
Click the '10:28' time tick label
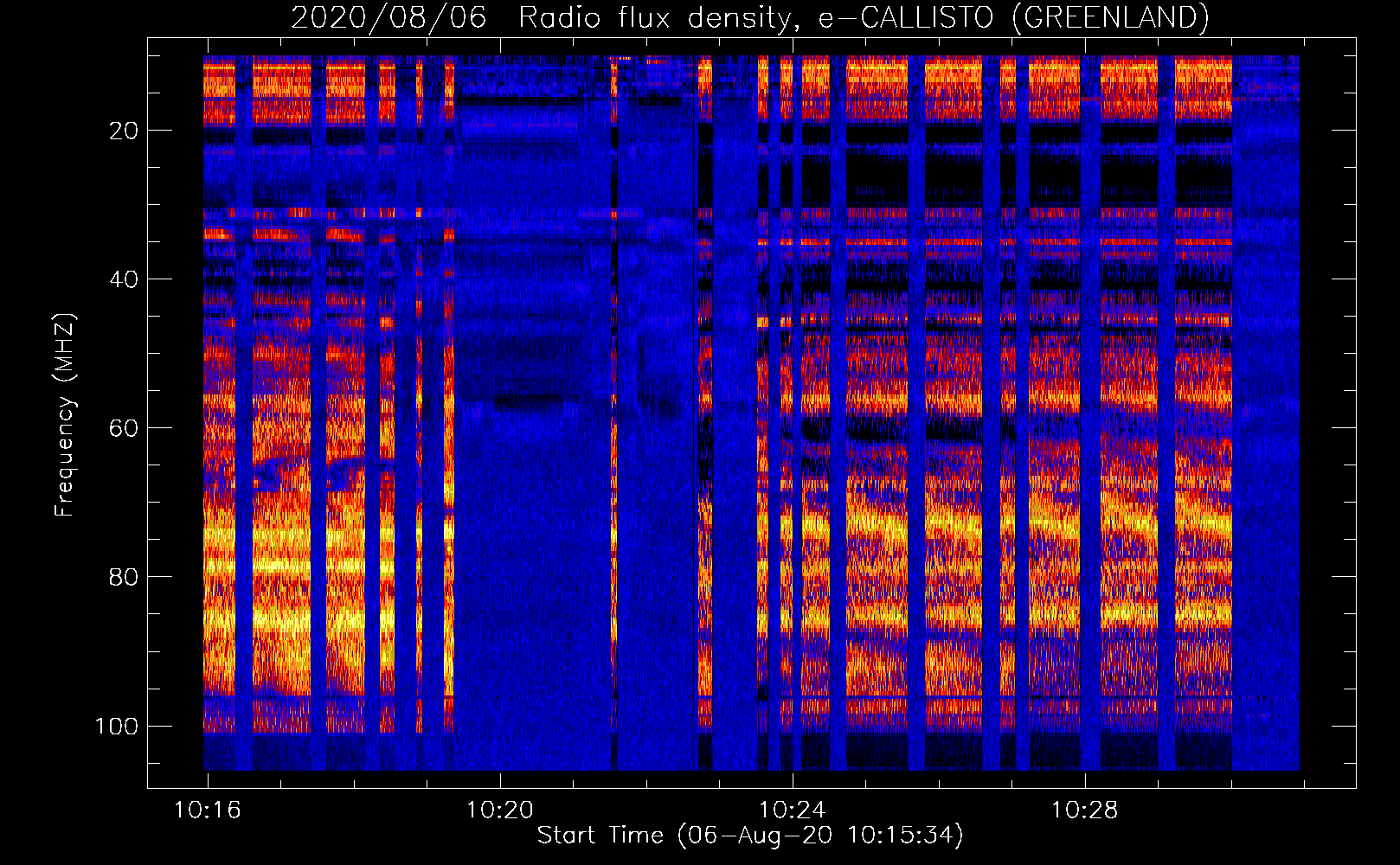tap(1085, 811)
